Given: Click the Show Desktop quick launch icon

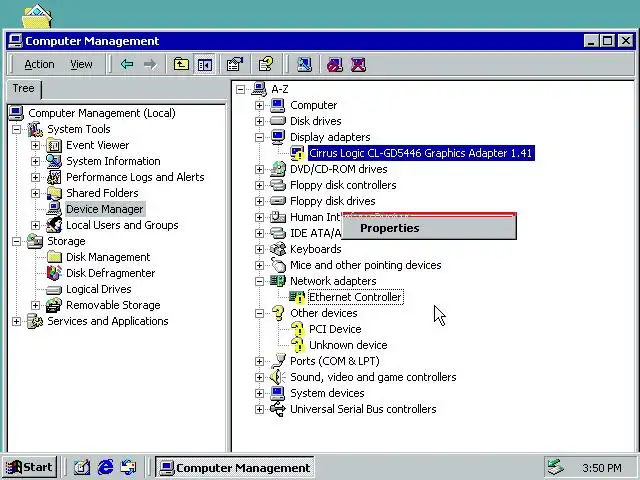Looking at the screenshot, I should tap(82, 467).
